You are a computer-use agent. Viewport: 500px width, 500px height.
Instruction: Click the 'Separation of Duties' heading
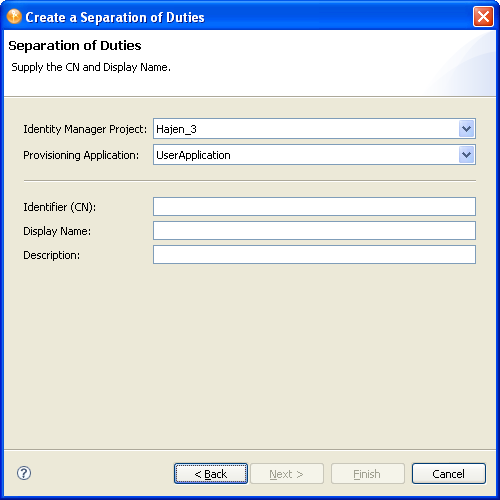pos(75,46)
